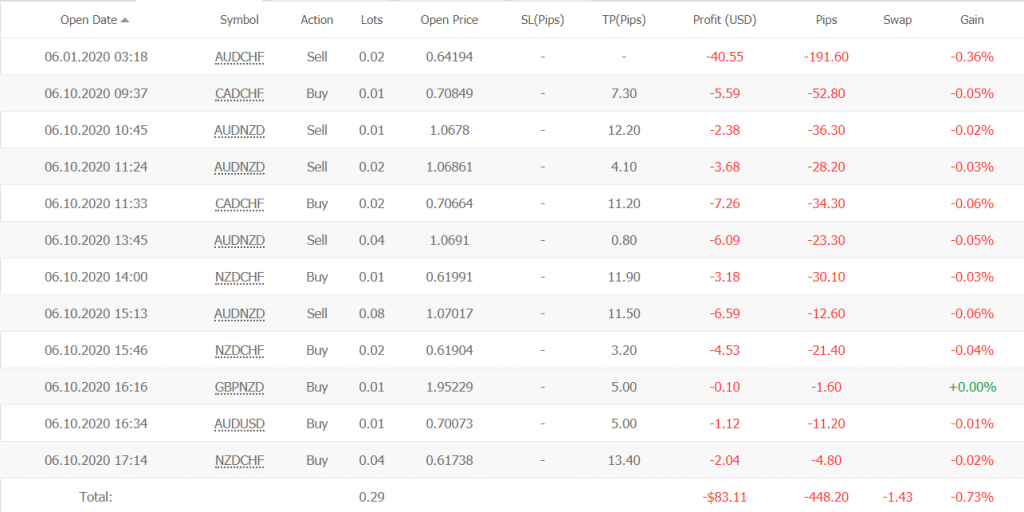1024x512 pixels.
Task: Click the Gain column header
Action: tap(972, 20)
